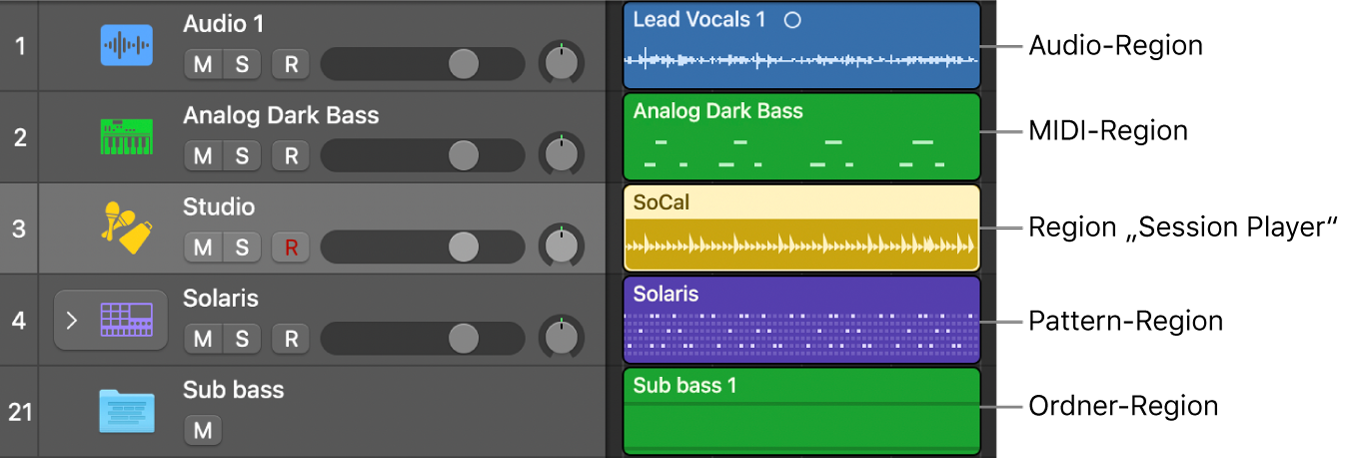Screen dimensions: 1349x458
Task: Select the Analog Dark Bass keyboard icon
Action: click(x=126, y=137)
